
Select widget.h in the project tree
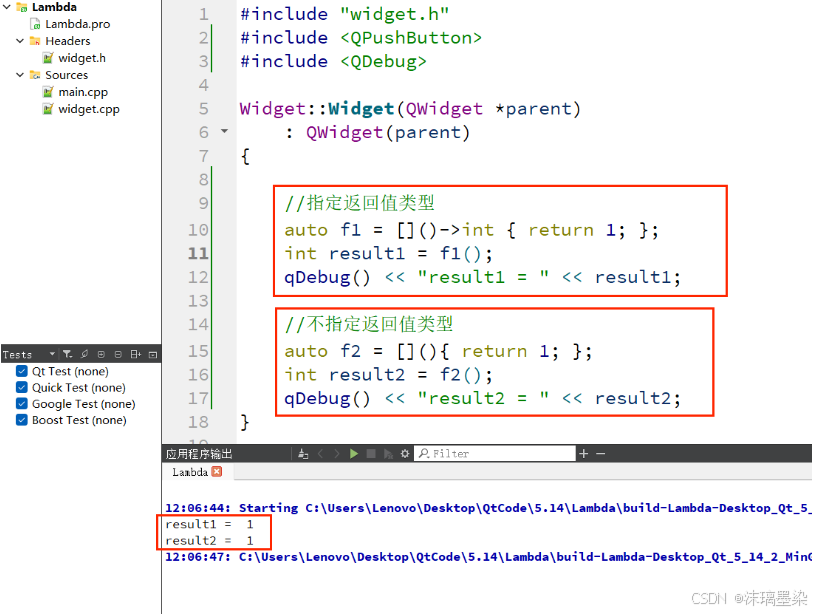[81, 58]
